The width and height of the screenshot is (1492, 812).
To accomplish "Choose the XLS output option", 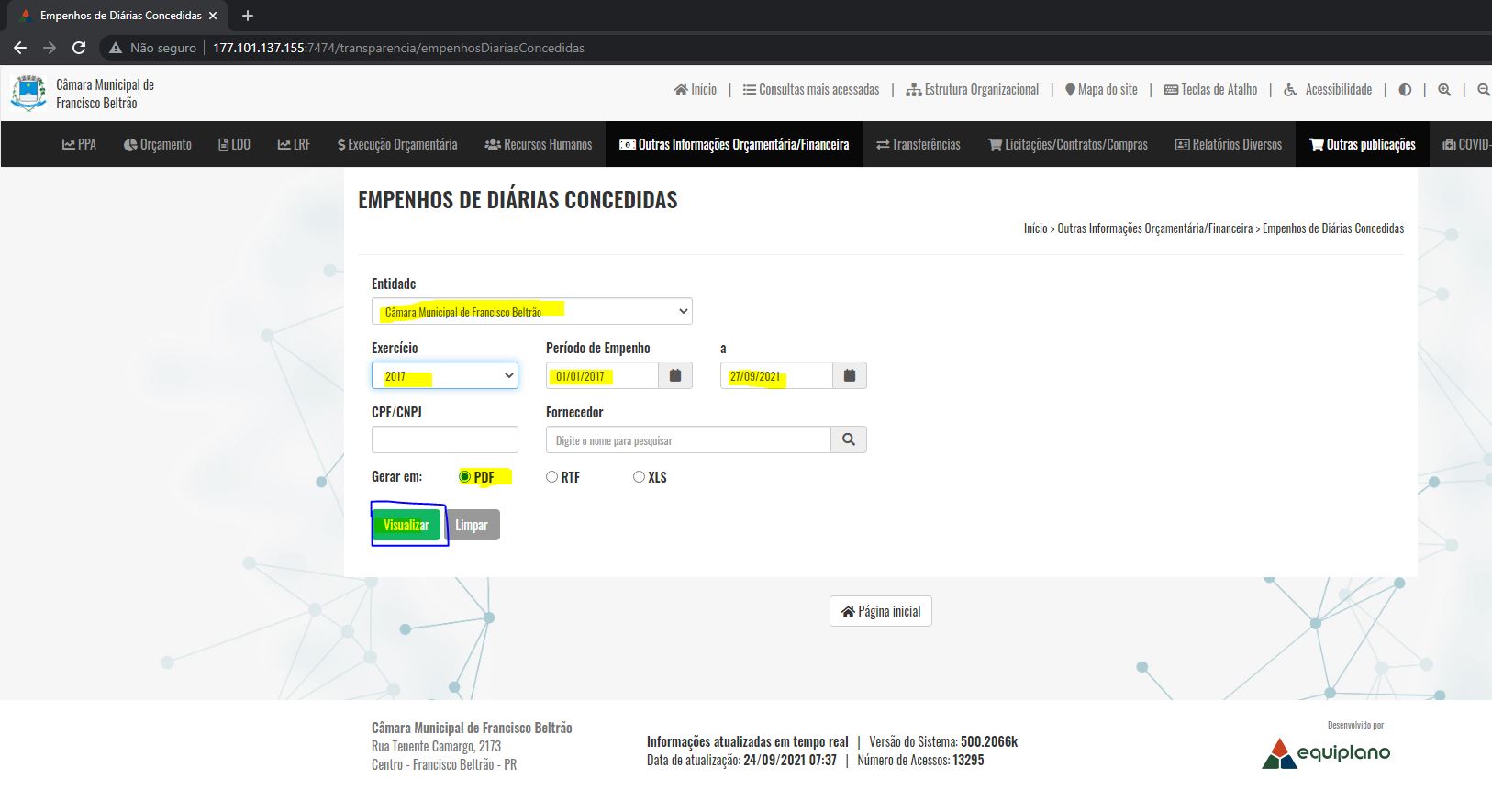I will (x=639, y=477).
